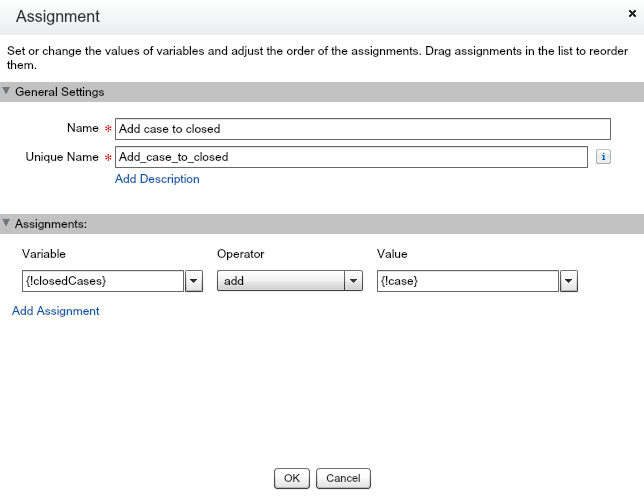The image size is (644, 496).
Task: Select the 'add' operator box
Action: click(x=281, y=281)
